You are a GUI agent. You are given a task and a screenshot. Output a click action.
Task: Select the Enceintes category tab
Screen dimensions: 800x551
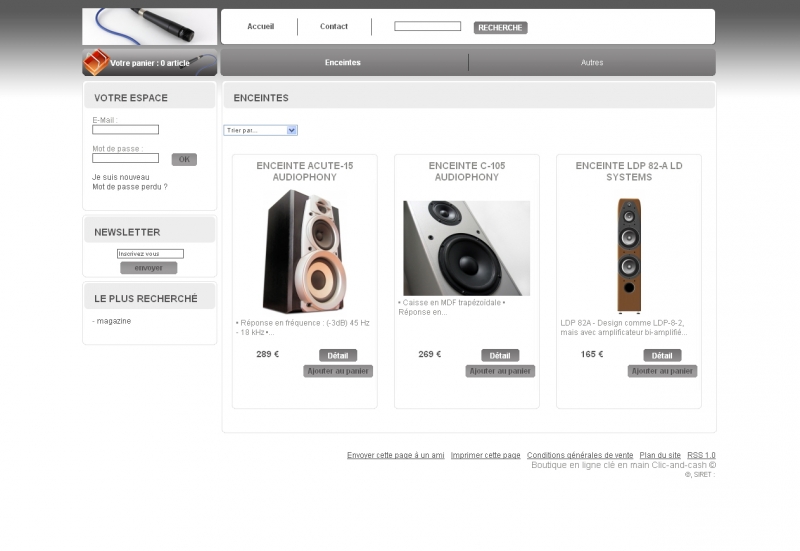342,62
